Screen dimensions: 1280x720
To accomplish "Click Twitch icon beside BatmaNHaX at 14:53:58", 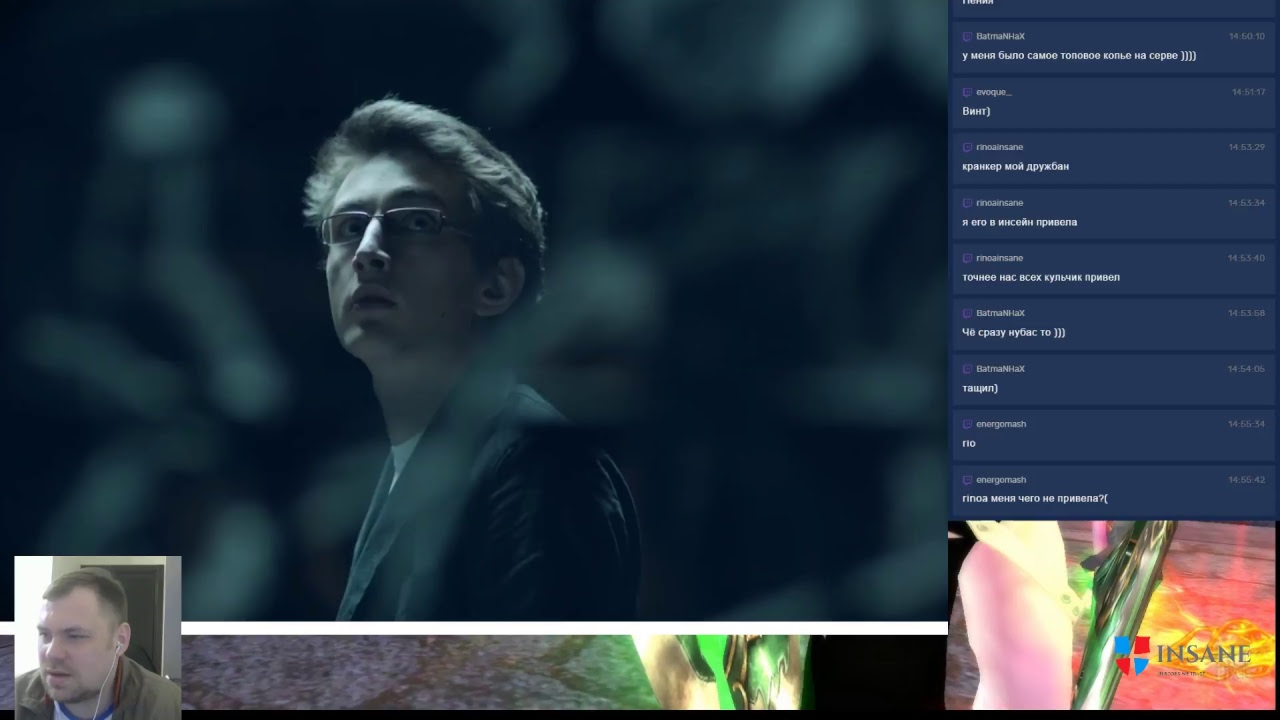I will [x=967, y=313].
